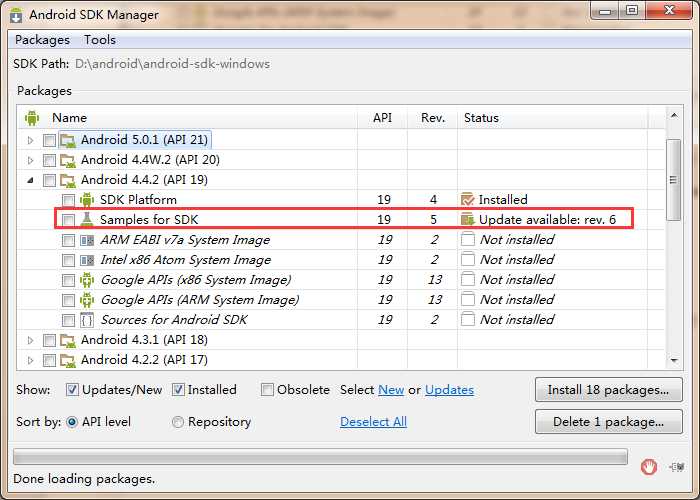Click the Rev. column header
700x500 pixels.
[433, 118]
